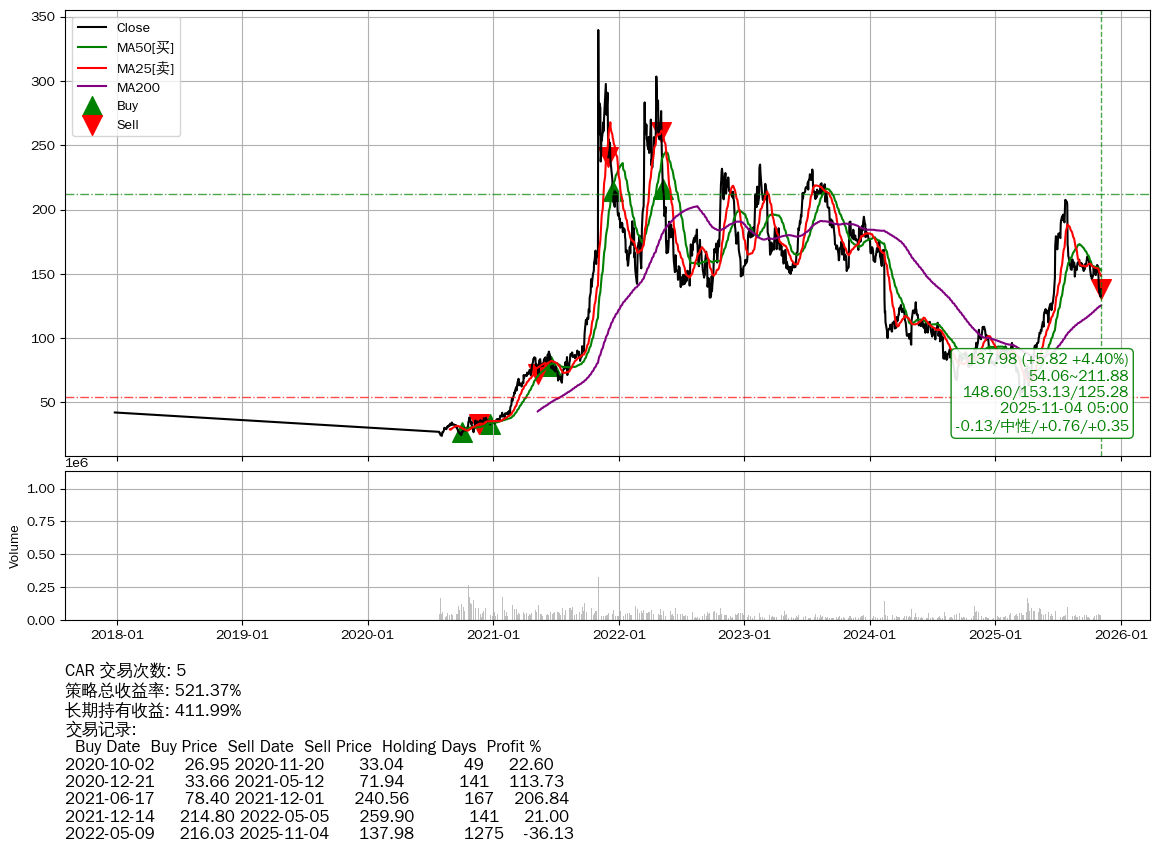Click the trade row with -36.13 profit
Image resolution: width=1160 pixels, height=852 pixels.
tap(319, 833)
